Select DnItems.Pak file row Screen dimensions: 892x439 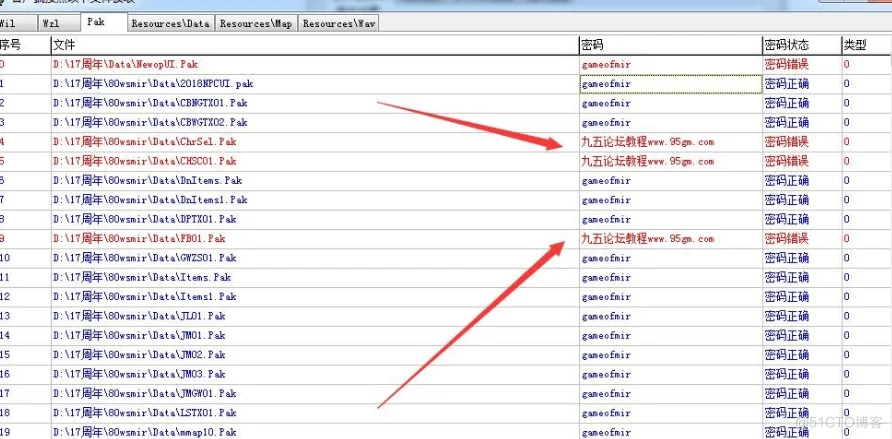[147, 181]
